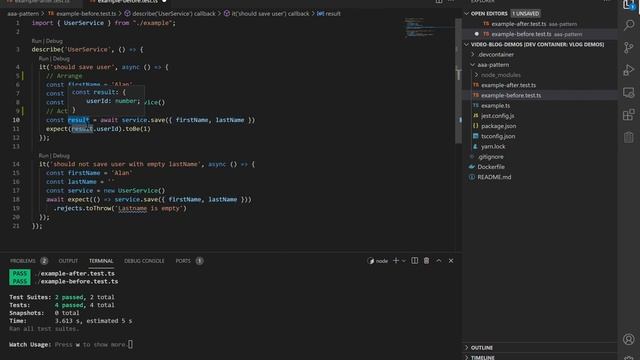Split the terminal panel

click(x=414, y=261)
